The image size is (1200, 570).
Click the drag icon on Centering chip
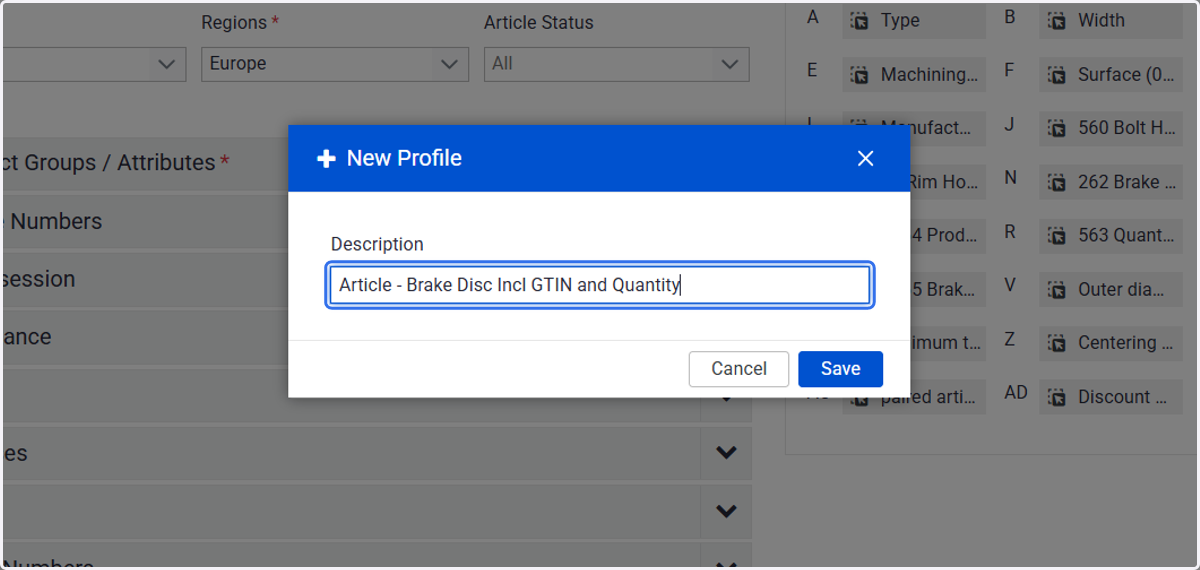coord(1056,343)
